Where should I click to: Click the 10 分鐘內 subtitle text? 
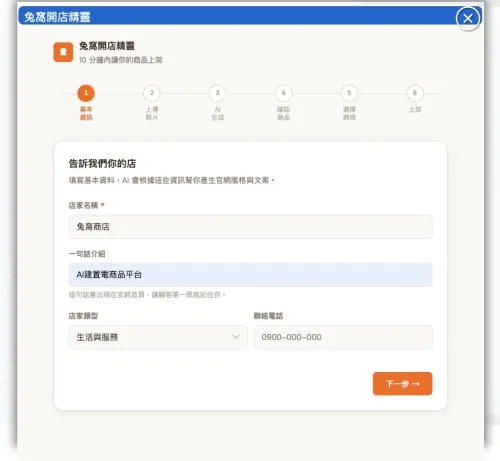click(x=121, y=60)
